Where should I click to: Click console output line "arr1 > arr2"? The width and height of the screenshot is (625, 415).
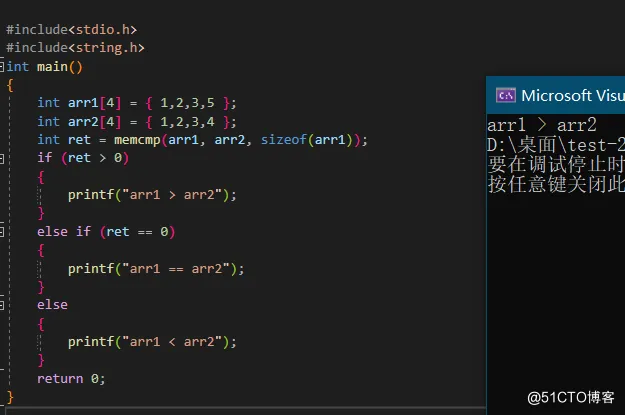[x=542, y=125]
